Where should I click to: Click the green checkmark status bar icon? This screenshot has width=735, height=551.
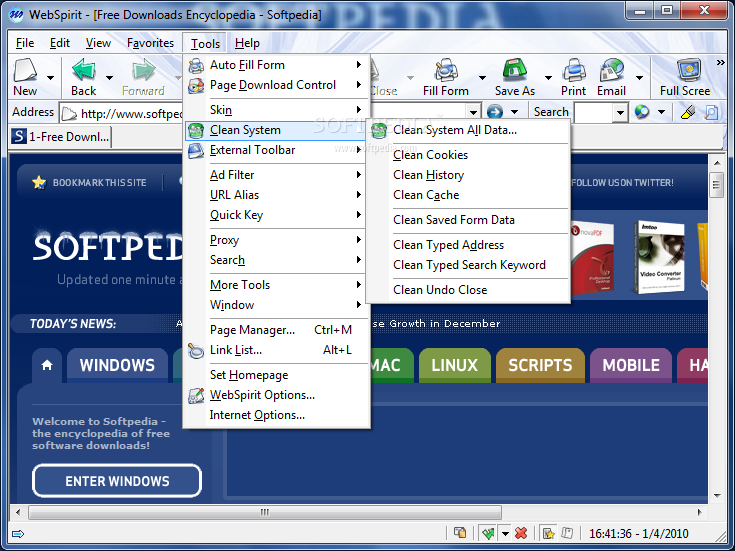coord(488,533)
